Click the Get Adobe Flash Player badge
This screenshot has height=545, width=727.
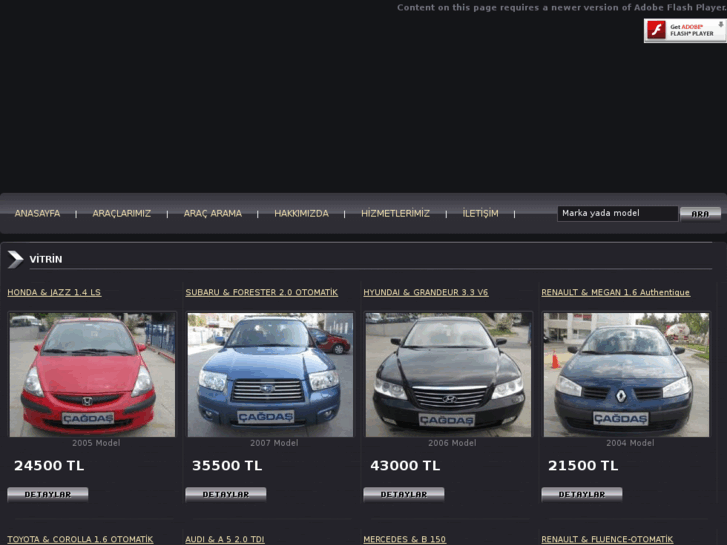[685, 31]
